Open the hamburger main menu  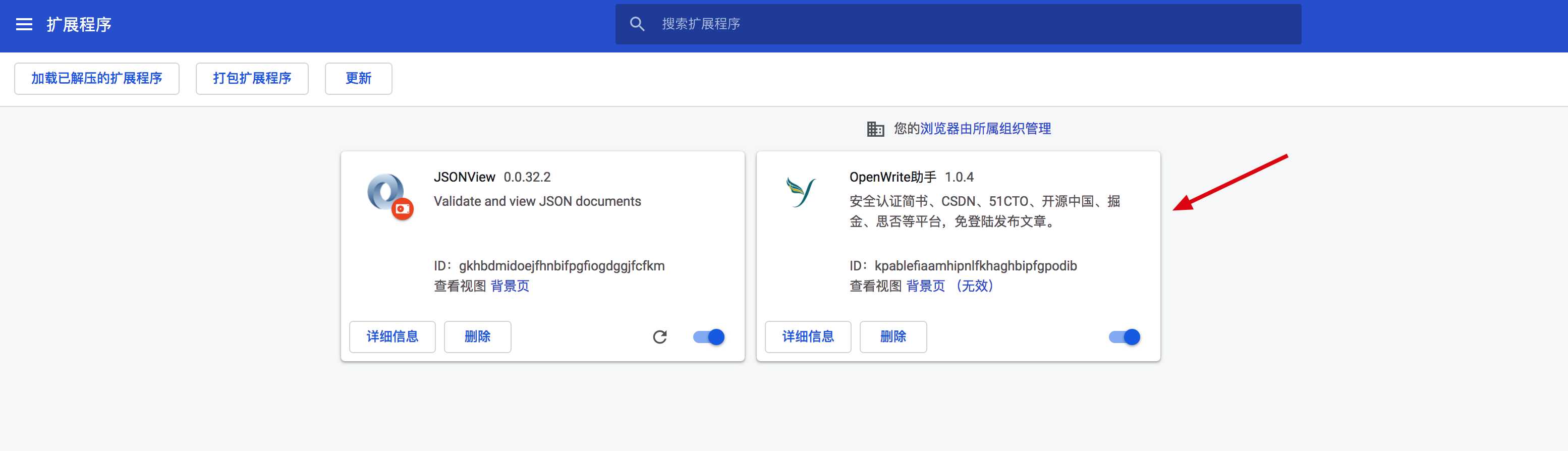[x=24, y=24]
